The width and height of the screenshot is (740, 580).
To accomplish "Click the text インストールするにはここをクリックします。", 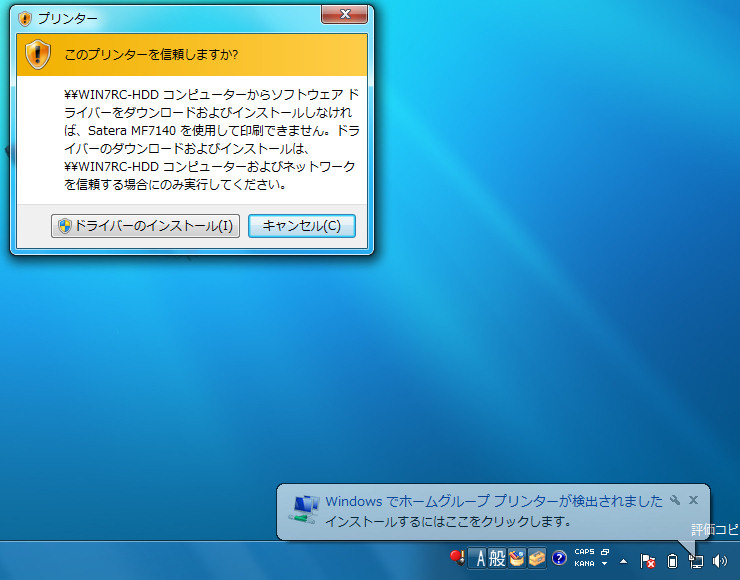I will [x=448, y=521].
